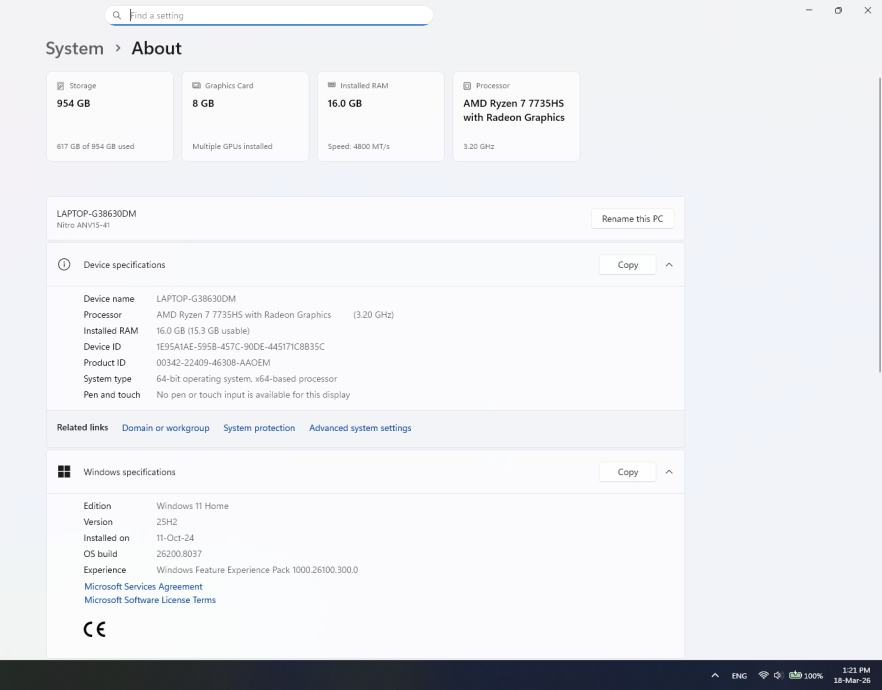Open the AMD Ryzen 7 7735HS processor card

point(516,116)
